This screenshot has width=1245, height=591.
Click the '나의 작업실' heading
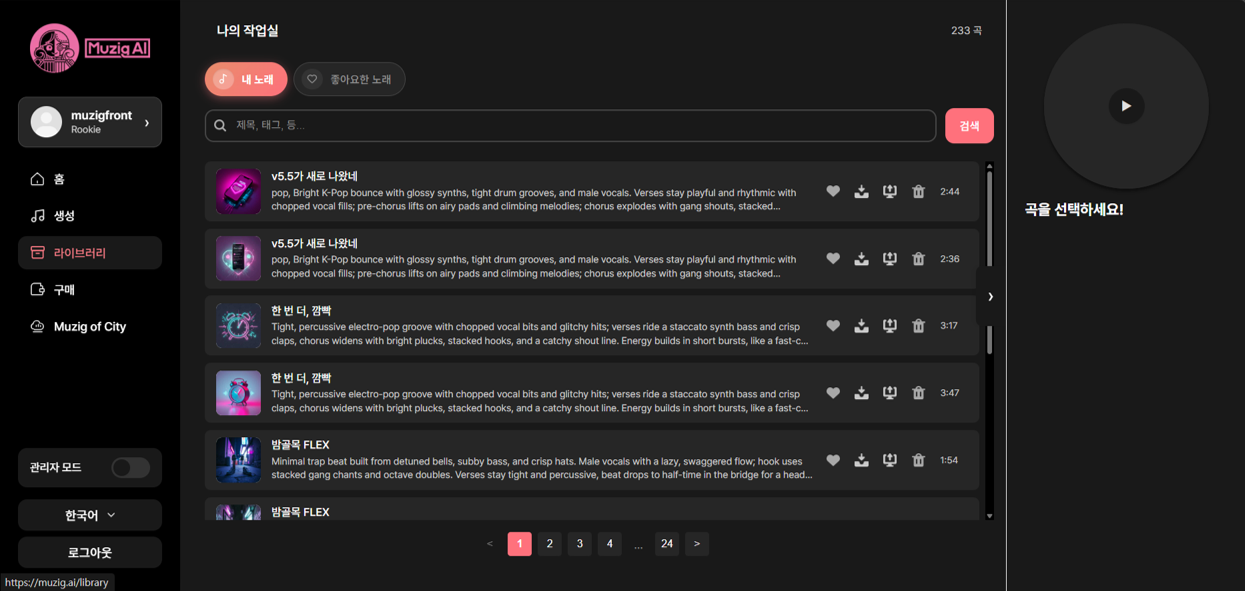pos(247,31)
